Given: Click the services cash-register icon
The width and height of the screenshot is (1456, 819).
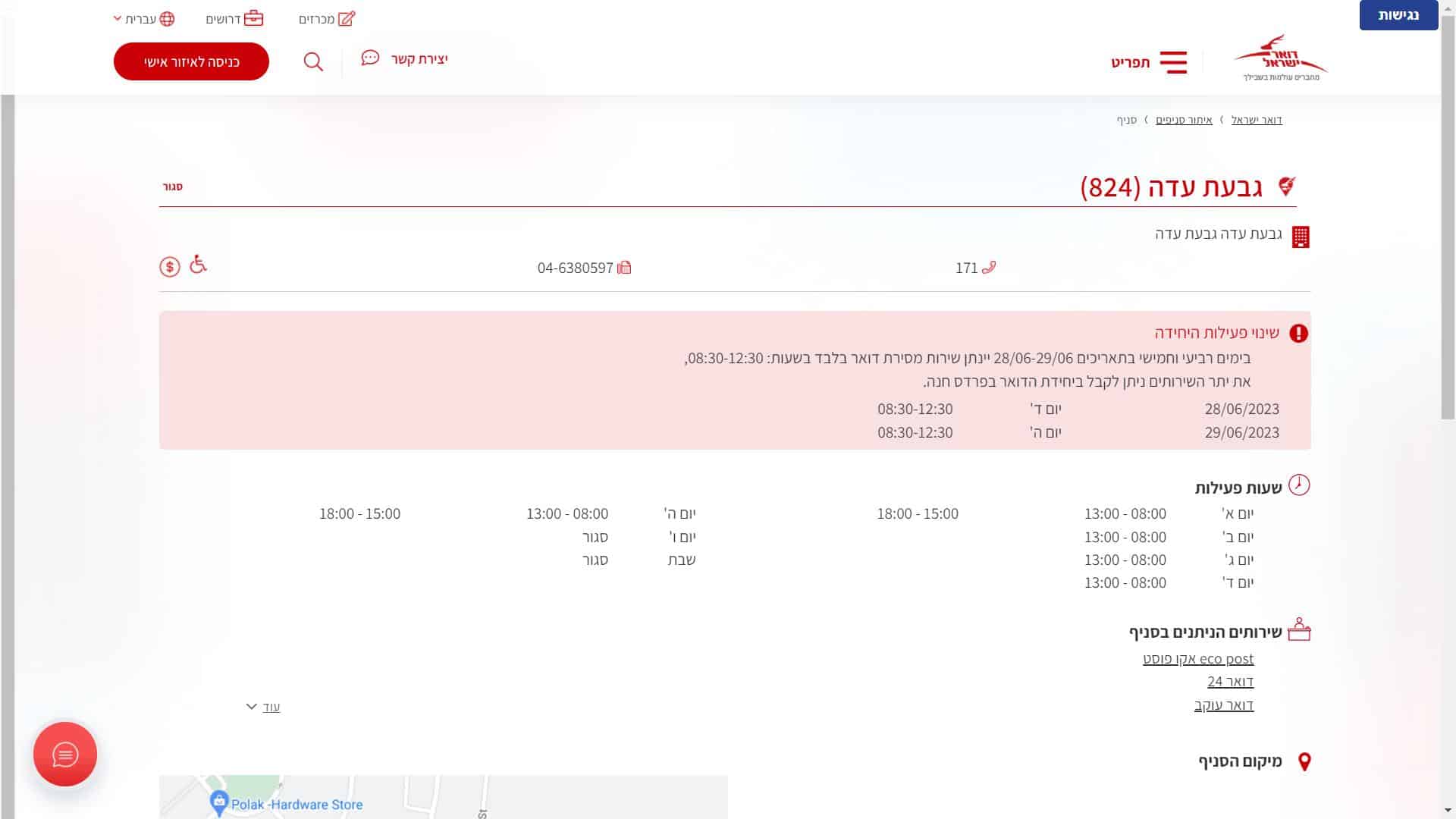Looking at the screenshot, I should tap(1299, 629).
